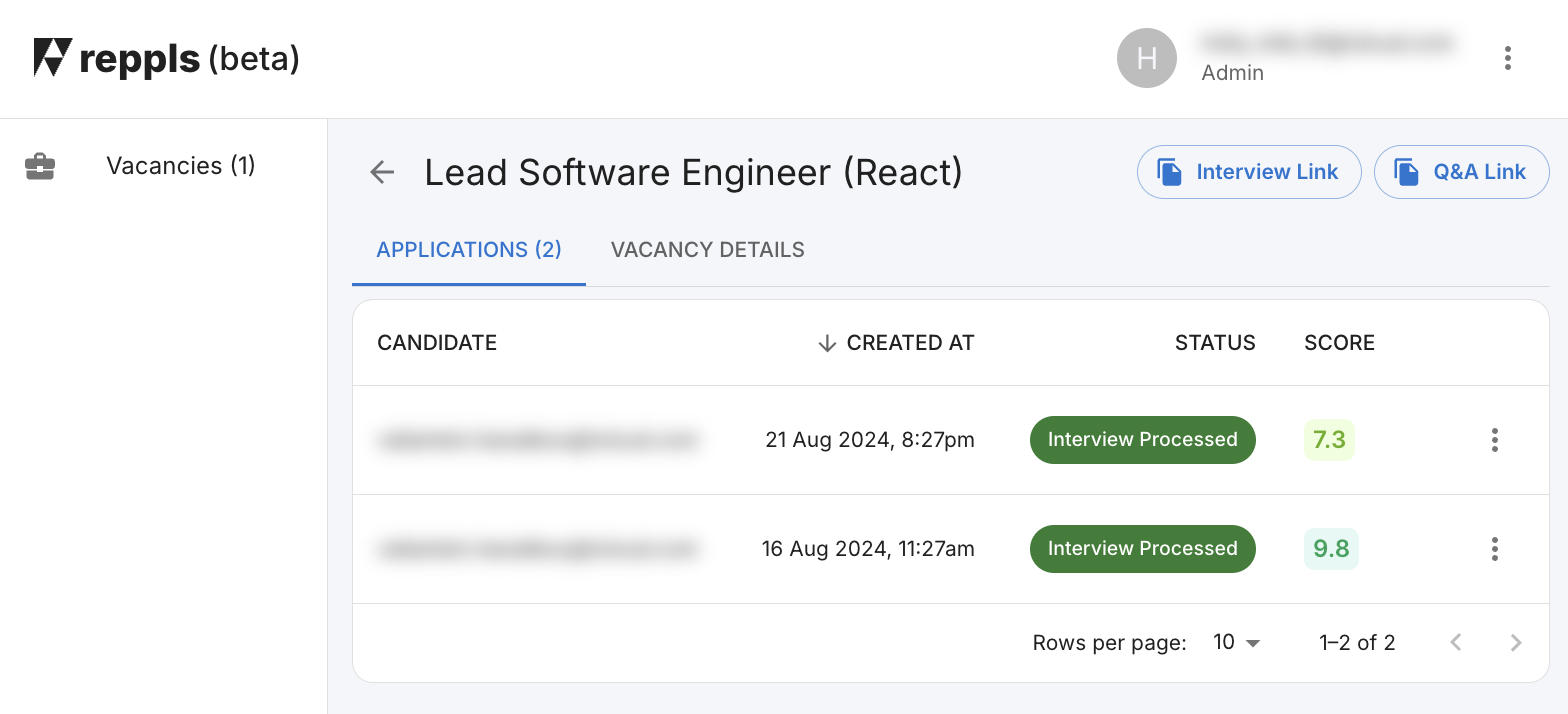
Task: Sort by the Candidate column header
Action: pyautogui.click(x=437, y=343)
